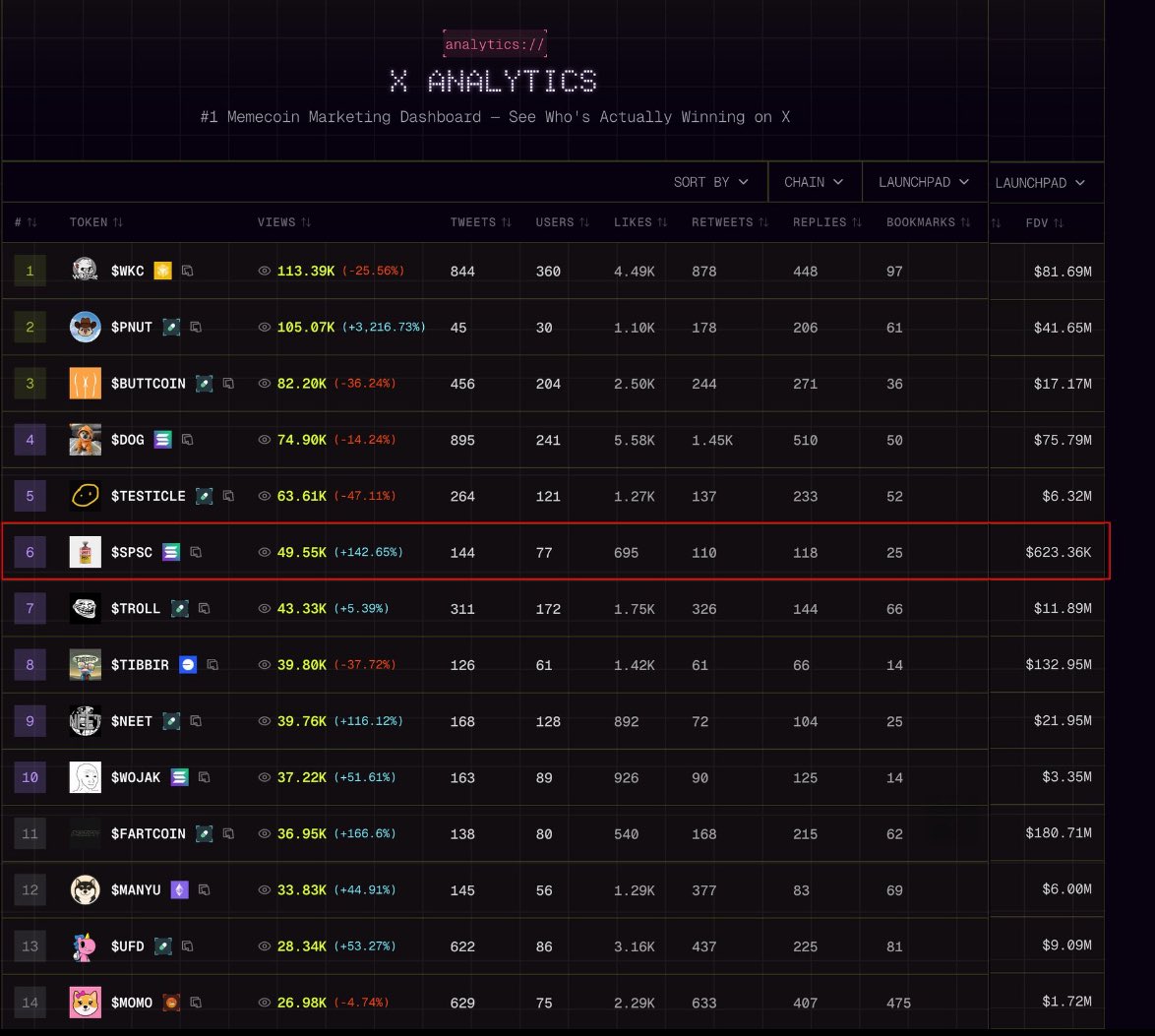Select the $81.69M FDV value

[x=1063, y=272]
